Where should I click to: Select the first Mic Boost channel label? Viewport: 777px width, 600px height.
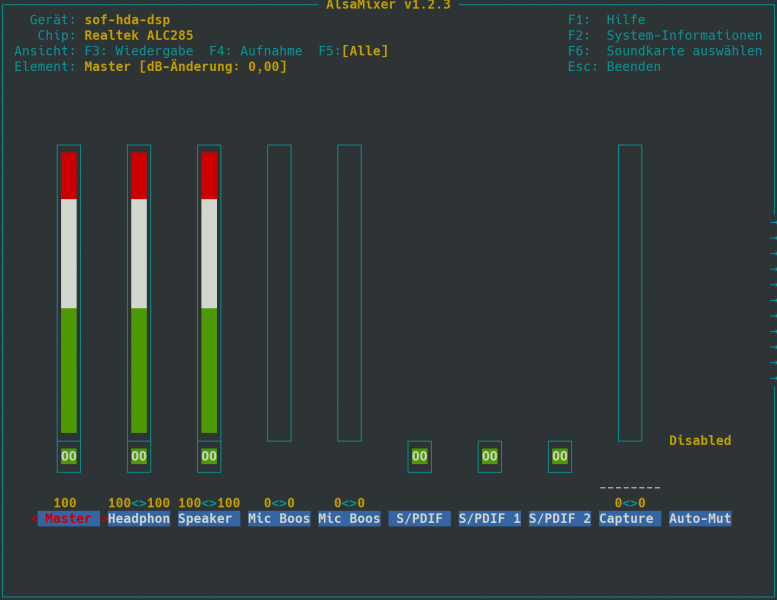click(279, 519)
